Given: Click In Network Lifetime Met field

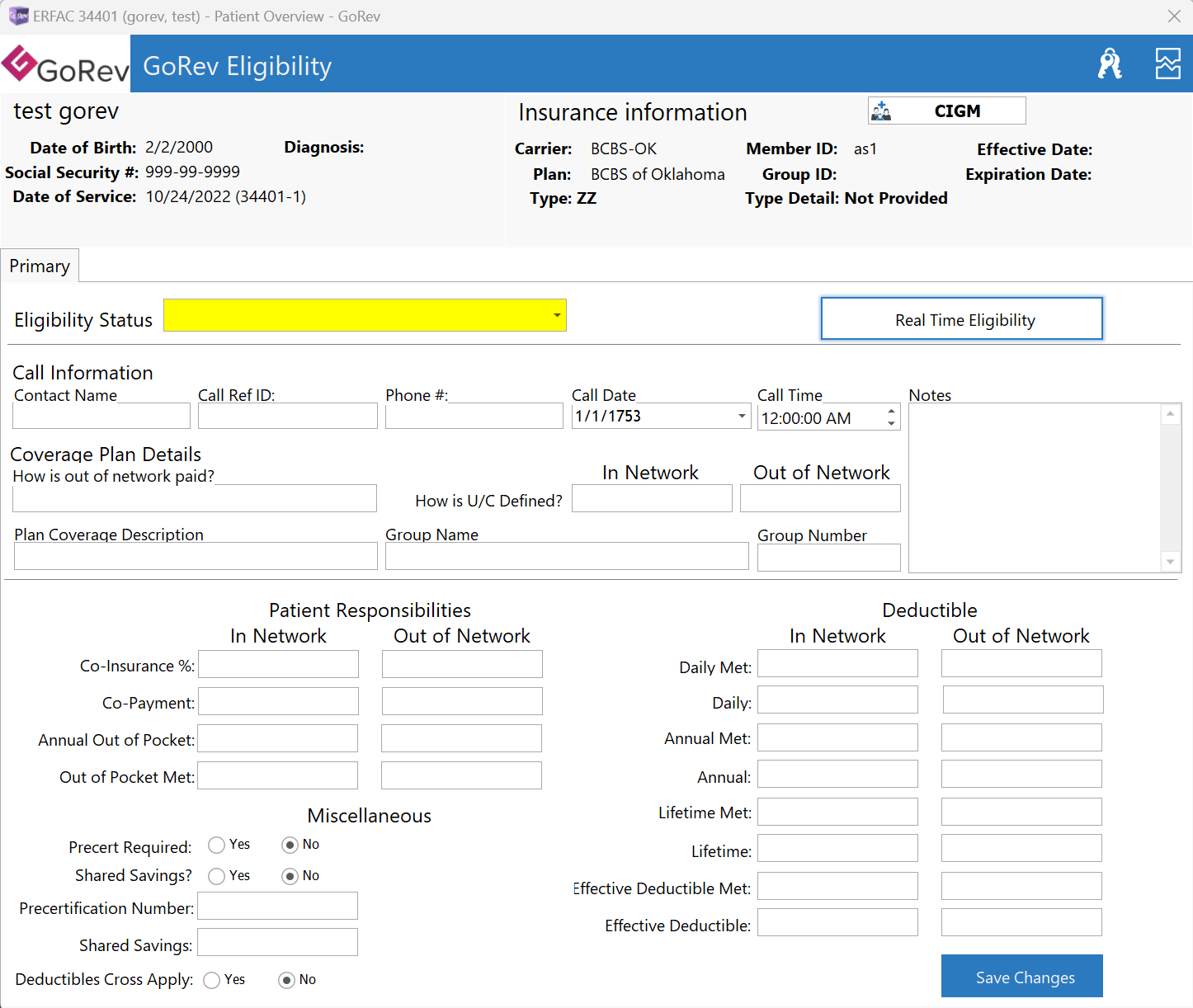Looking at the screenshot, I should (838, 812).
